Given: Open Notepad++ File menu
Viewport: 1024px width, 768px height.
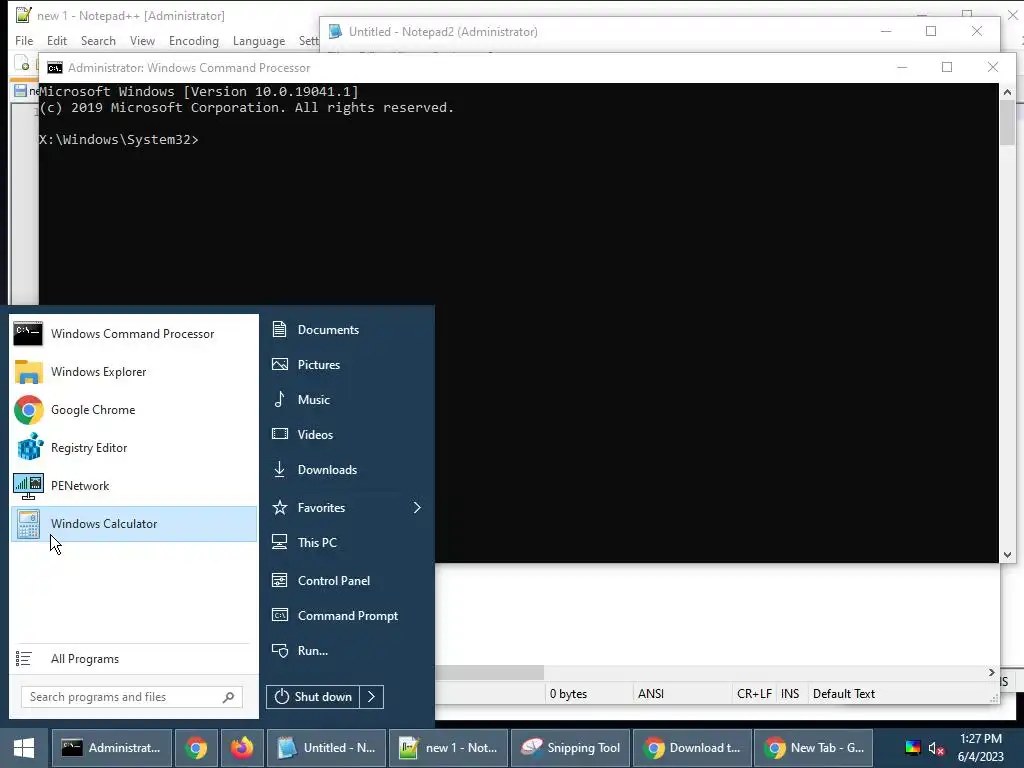Looking at the screenshot, I should point(24,40).
